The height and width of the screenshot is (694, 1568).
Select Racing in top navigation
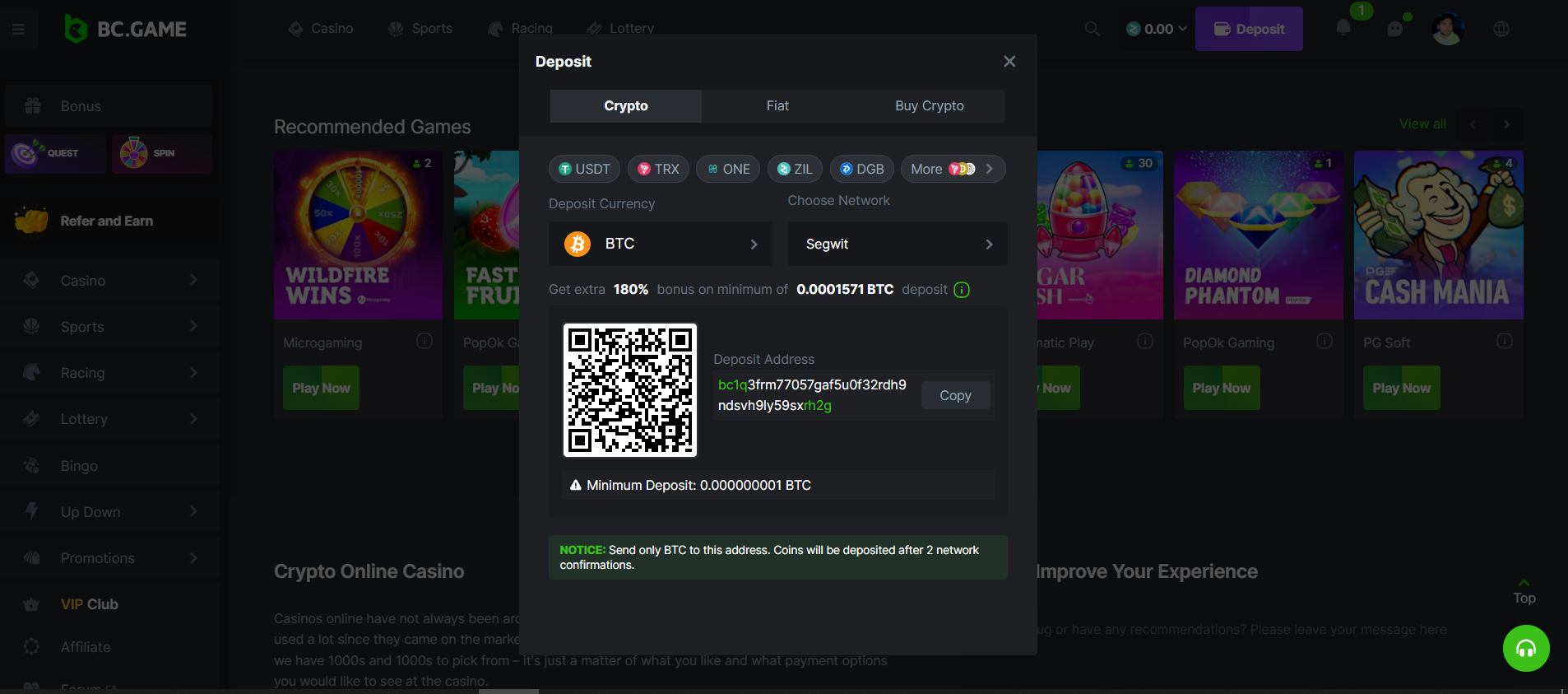pyautogui.click(x=520, y=29)
